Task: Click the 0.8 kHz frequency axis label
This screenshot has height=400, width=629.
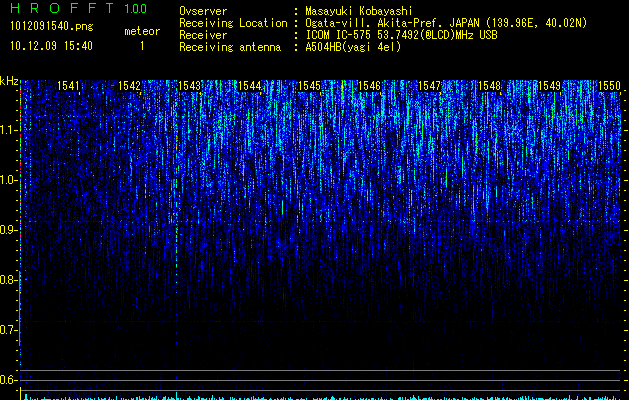Action: (x=8, y=280)
